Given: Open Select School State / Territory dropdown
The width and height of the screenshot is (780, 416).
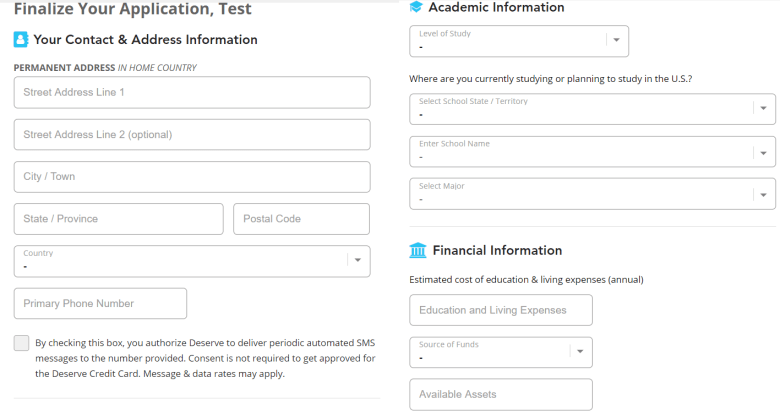Looking at the screenshot, I should 592,108.
